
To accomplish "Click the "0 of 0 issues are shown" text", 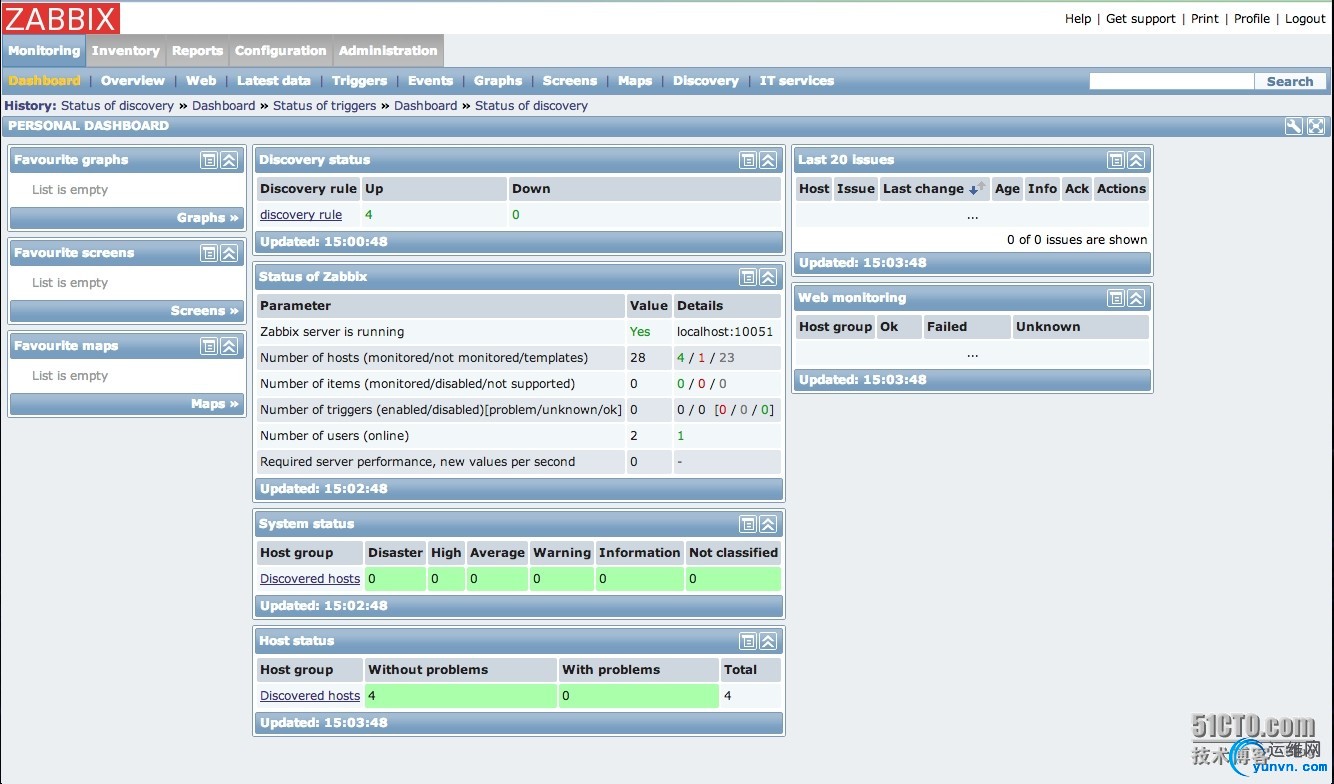I will (x=1077, y=240).
